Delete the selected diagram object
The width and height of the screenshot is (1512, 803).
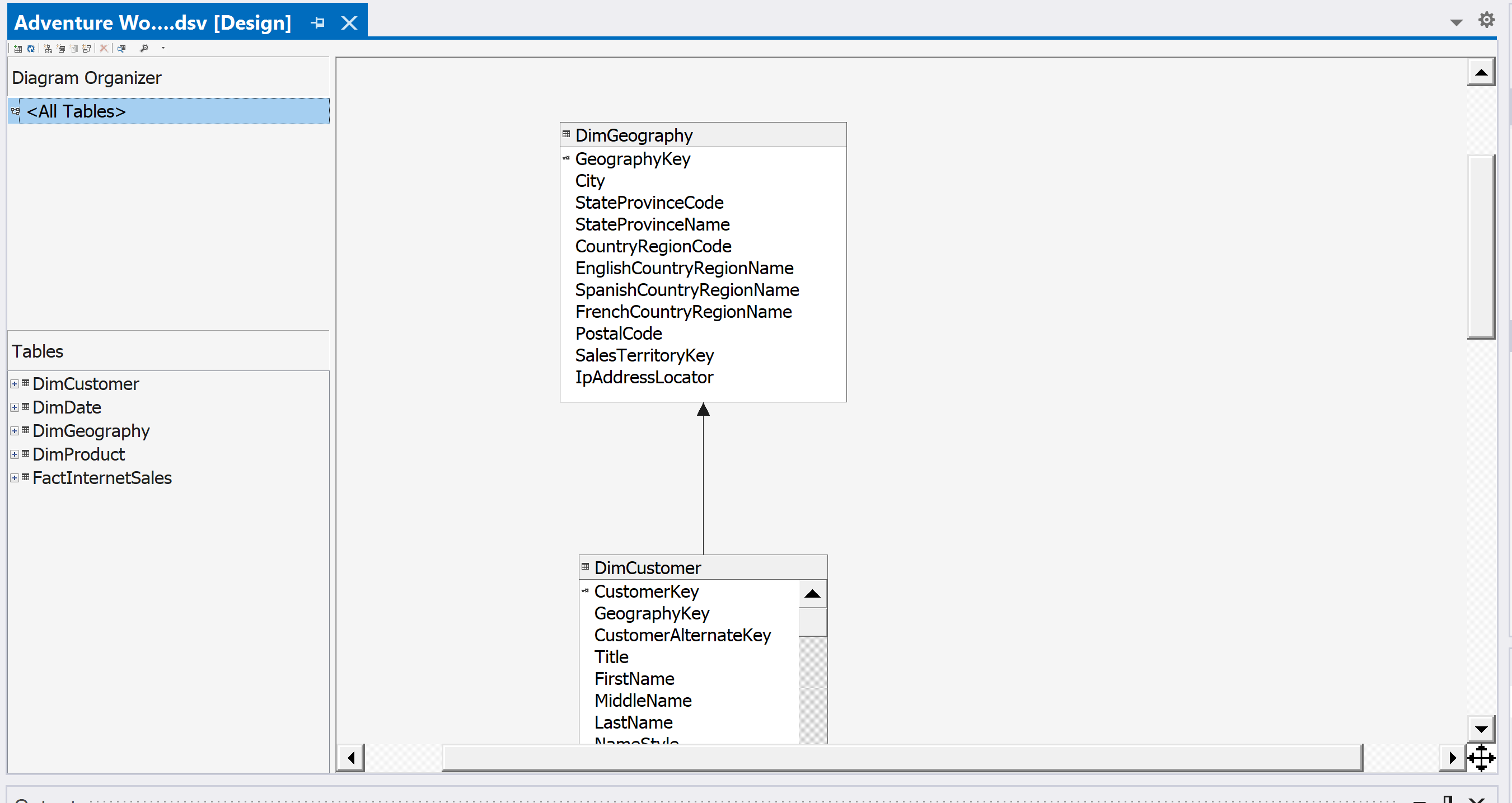[x=104, y=49]
